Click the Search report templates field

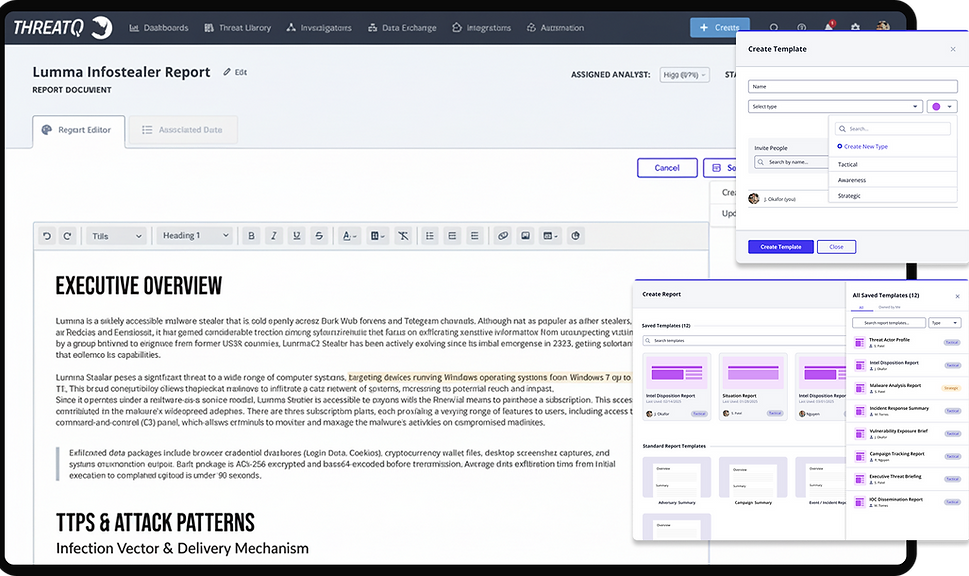pos(889,323)
